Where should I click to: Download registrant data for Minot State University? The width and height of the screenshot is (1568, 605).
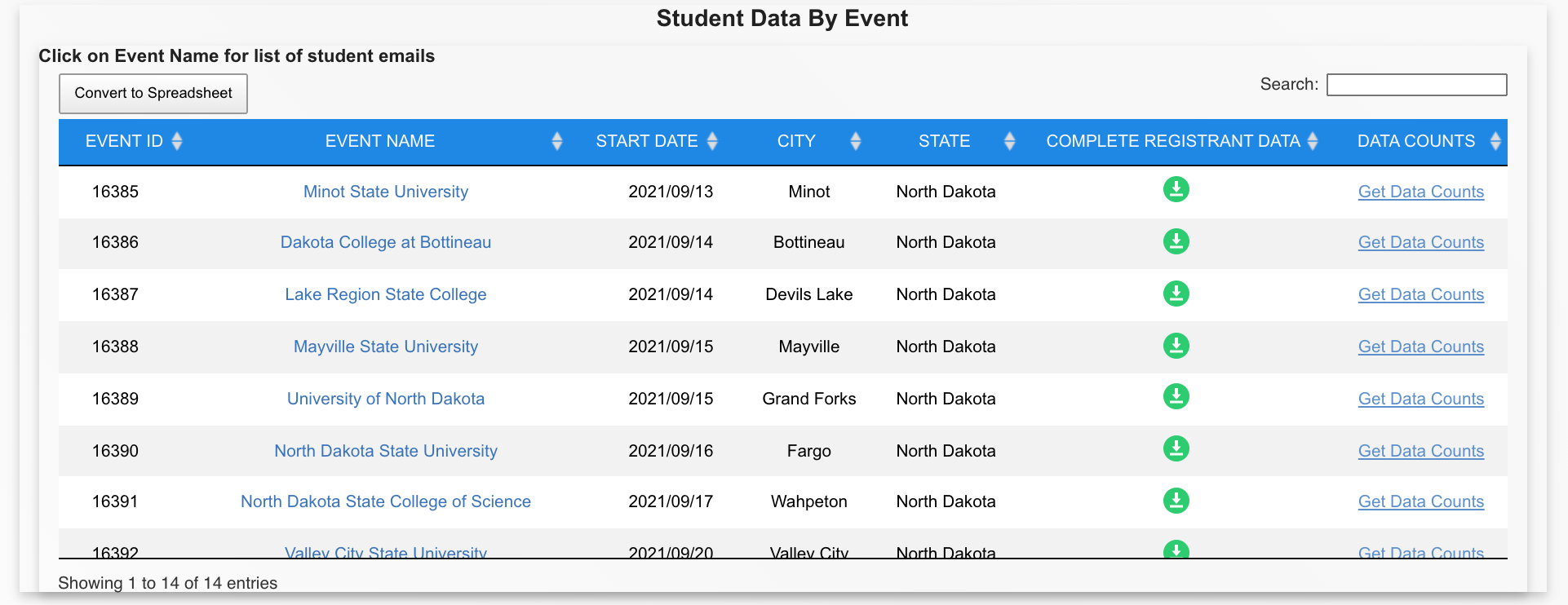point(1176,190)
